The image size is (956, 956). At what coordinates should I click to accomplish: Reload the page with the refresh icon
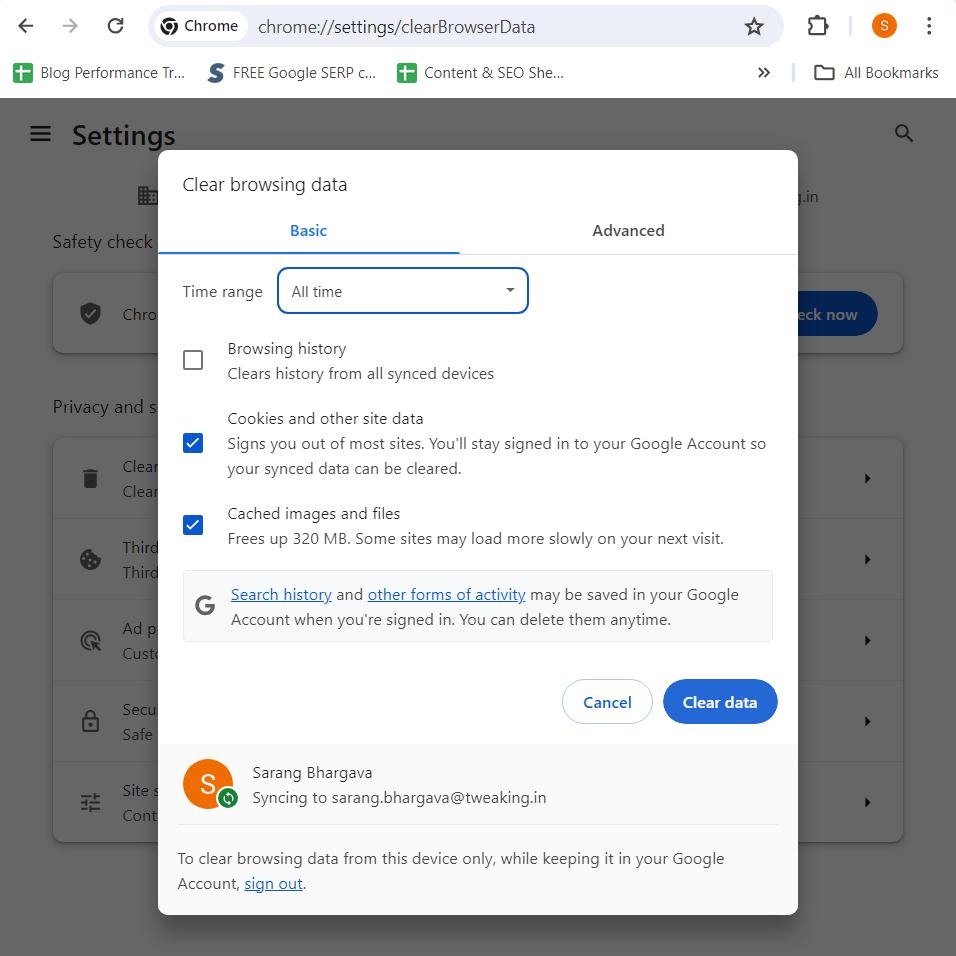click(115, 27)
